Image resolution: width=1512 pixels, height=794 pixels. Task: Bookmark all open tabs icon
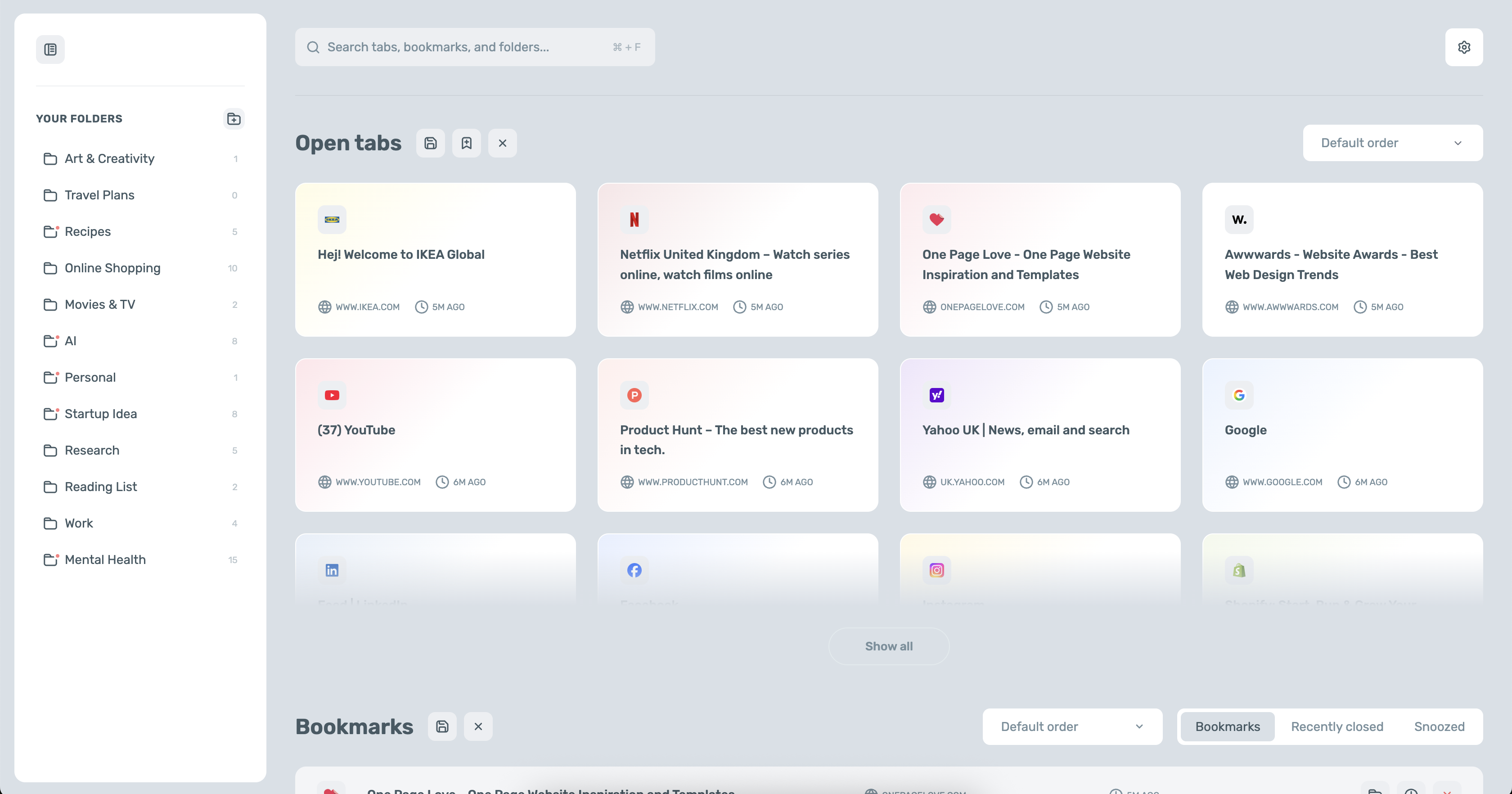point(467,143)
